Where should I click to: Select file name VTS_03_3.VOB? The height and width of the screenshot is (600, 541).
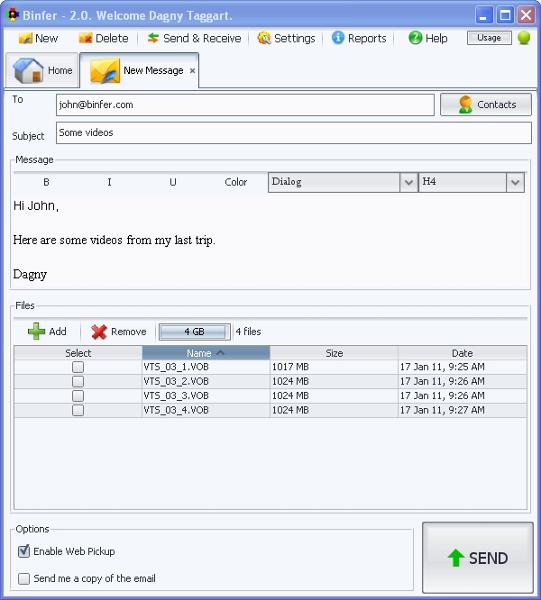click(176, 396)
